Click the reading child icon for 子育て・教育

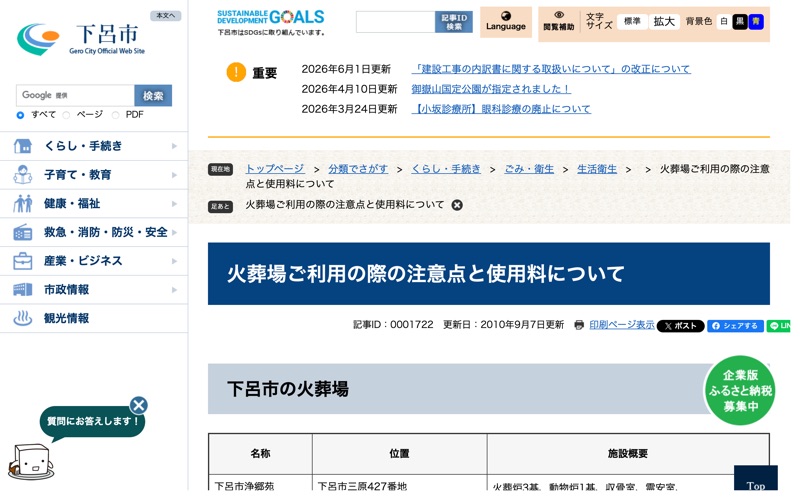pos(22,175)
